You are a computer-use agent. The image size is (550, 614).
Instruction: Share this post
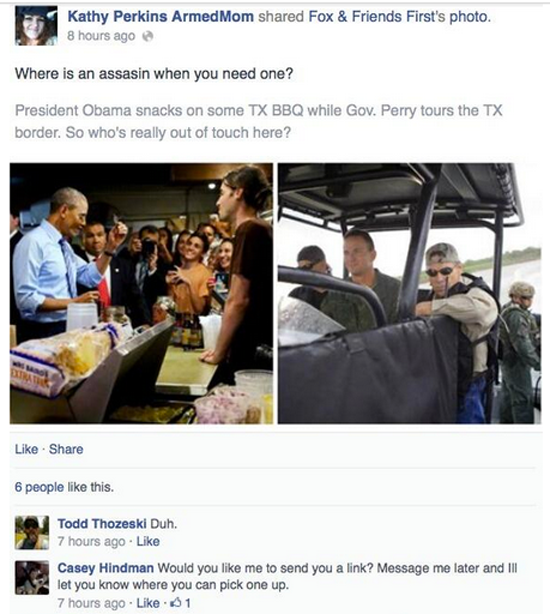point(66,449)
